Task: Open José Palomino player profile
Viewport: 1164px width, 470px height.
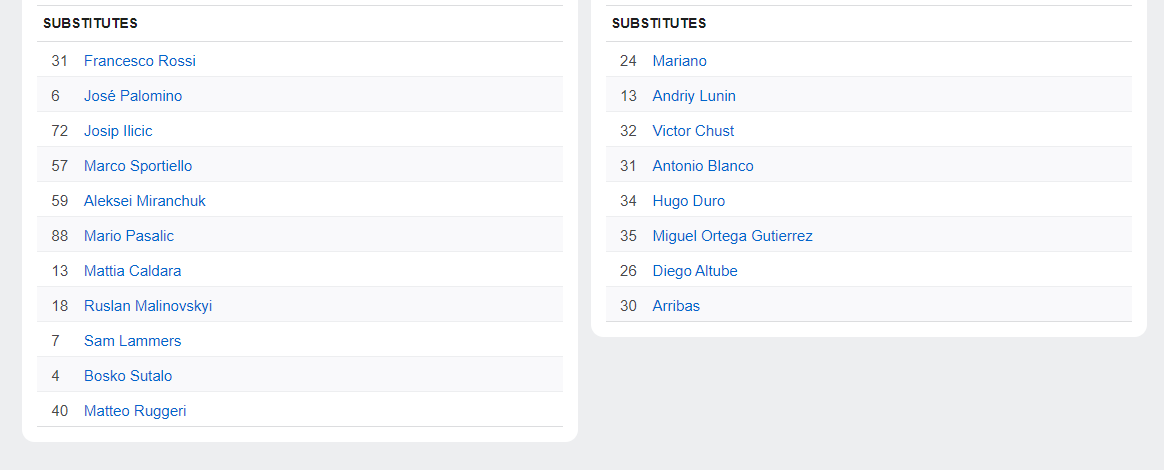Action: [x=133, y=96]
